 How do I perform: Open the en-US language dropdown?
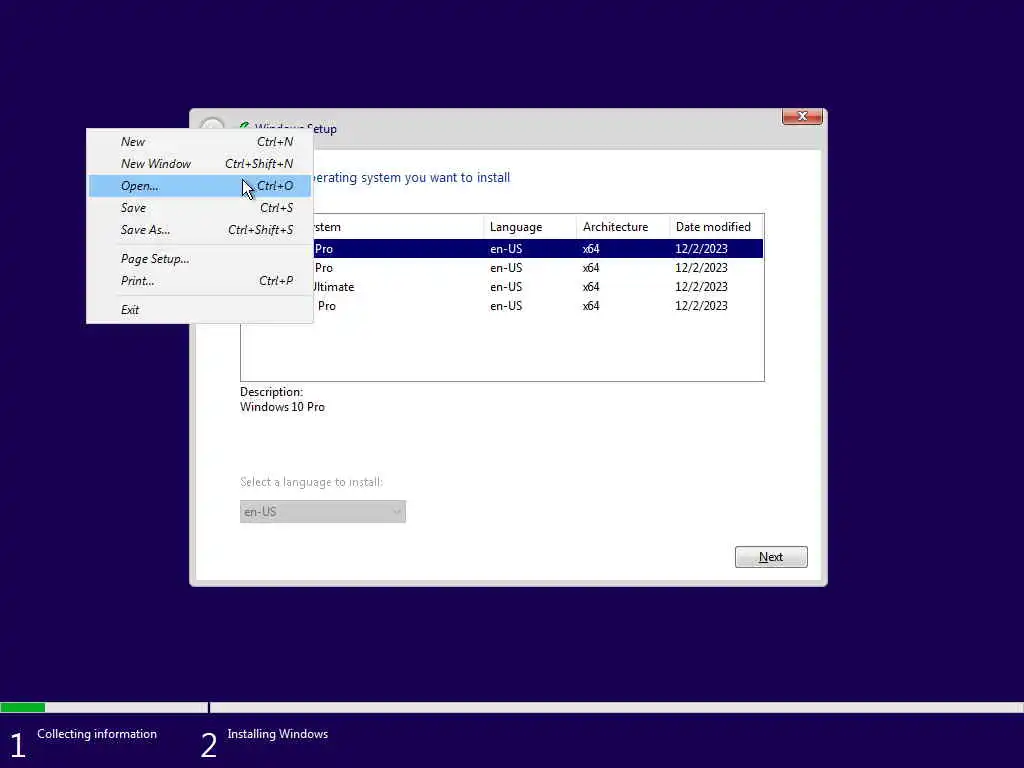tap(323, 511)
